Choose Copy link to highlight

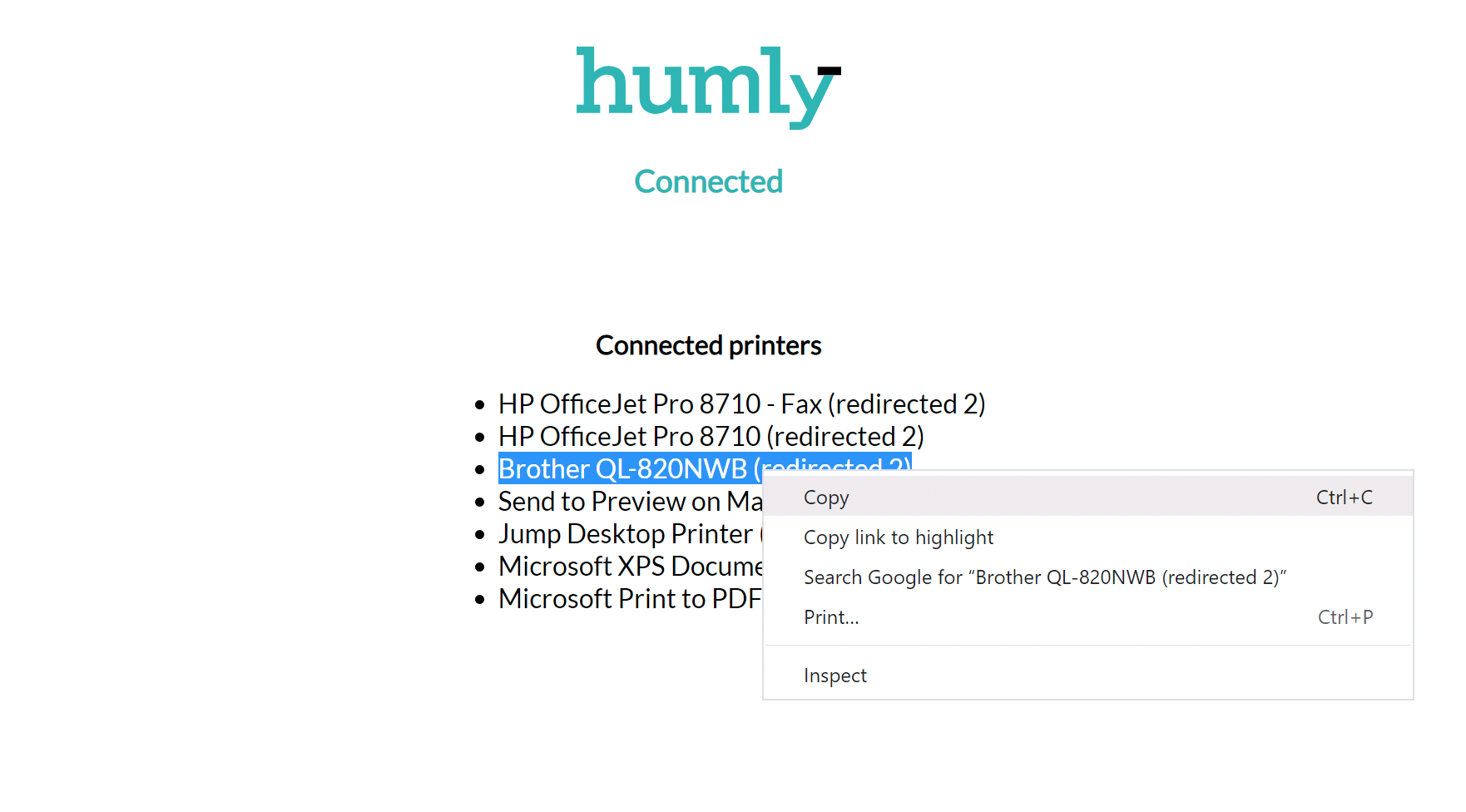coord(899,537)
